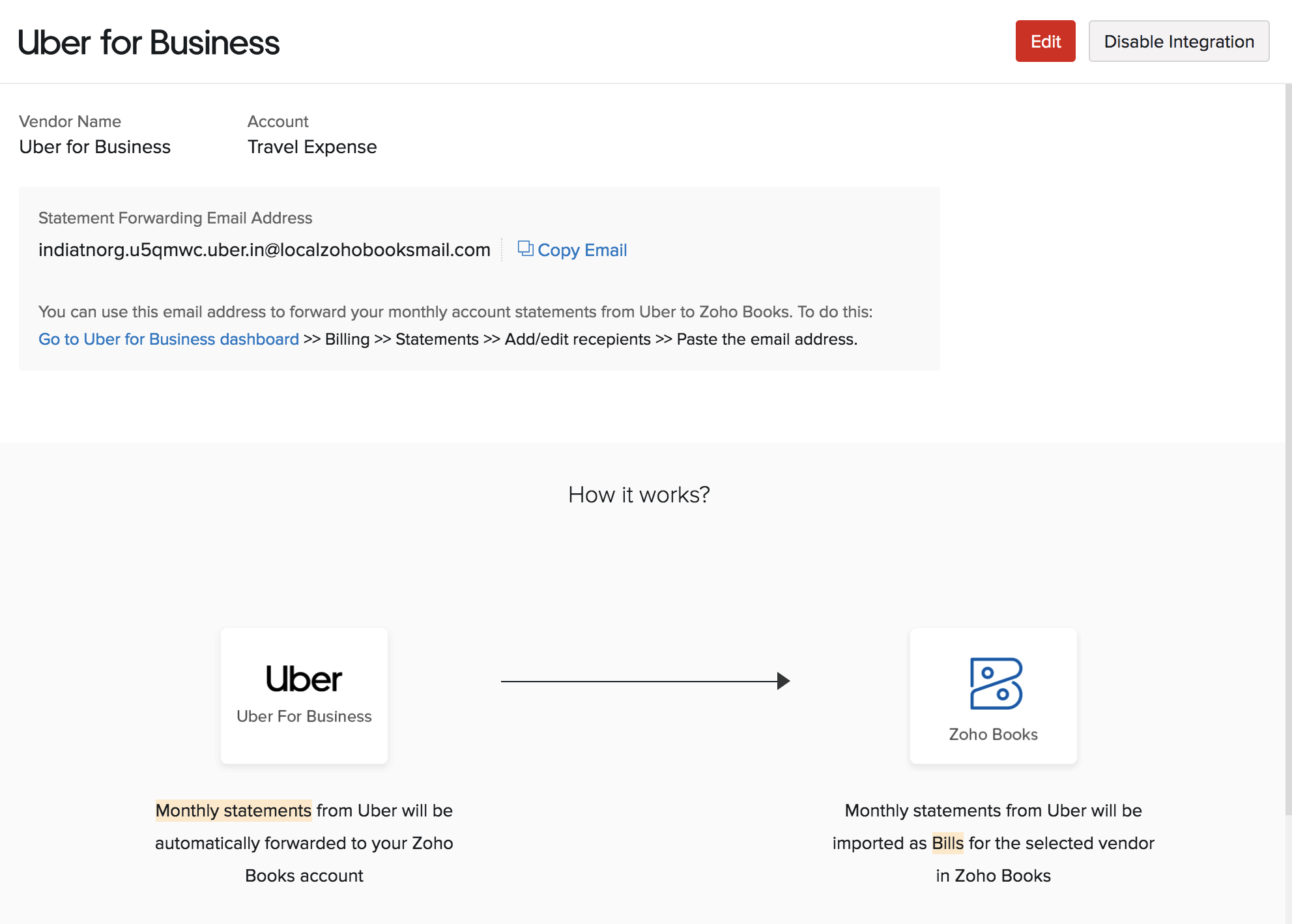Click the red Edit button
The width and height of the screenshot is (1292, 924).
coord(1045,42)
